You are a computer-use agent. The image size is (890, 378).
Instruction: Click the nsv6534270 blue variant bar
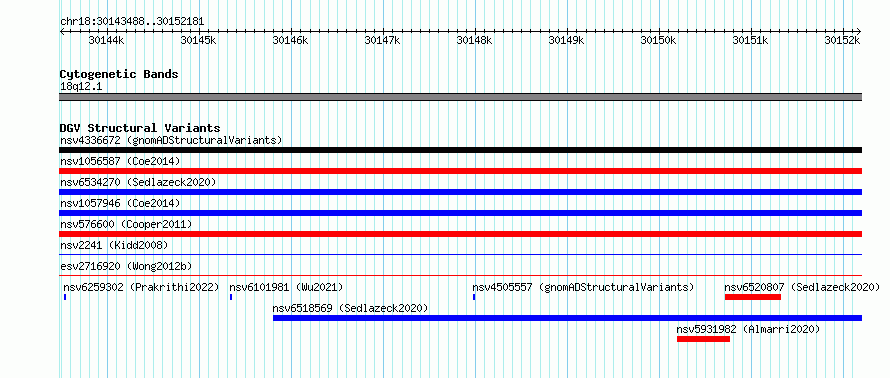pos(460,192)
